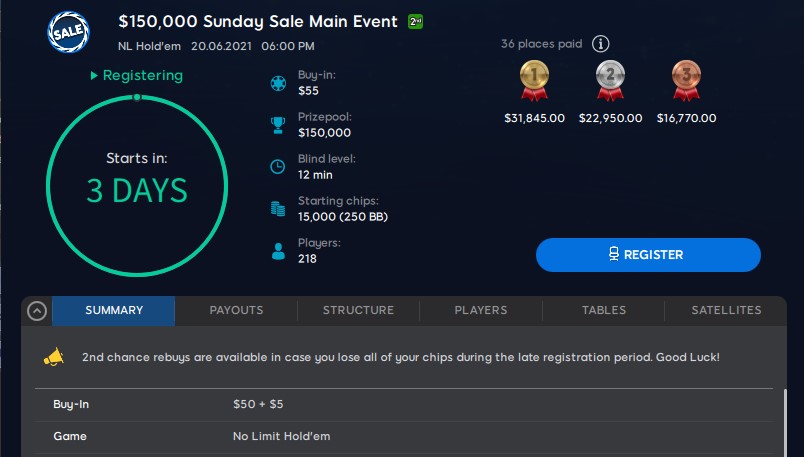Collapse the panel with the chevron up button
The width and height of the screenshot is (804, 457).
36,311
